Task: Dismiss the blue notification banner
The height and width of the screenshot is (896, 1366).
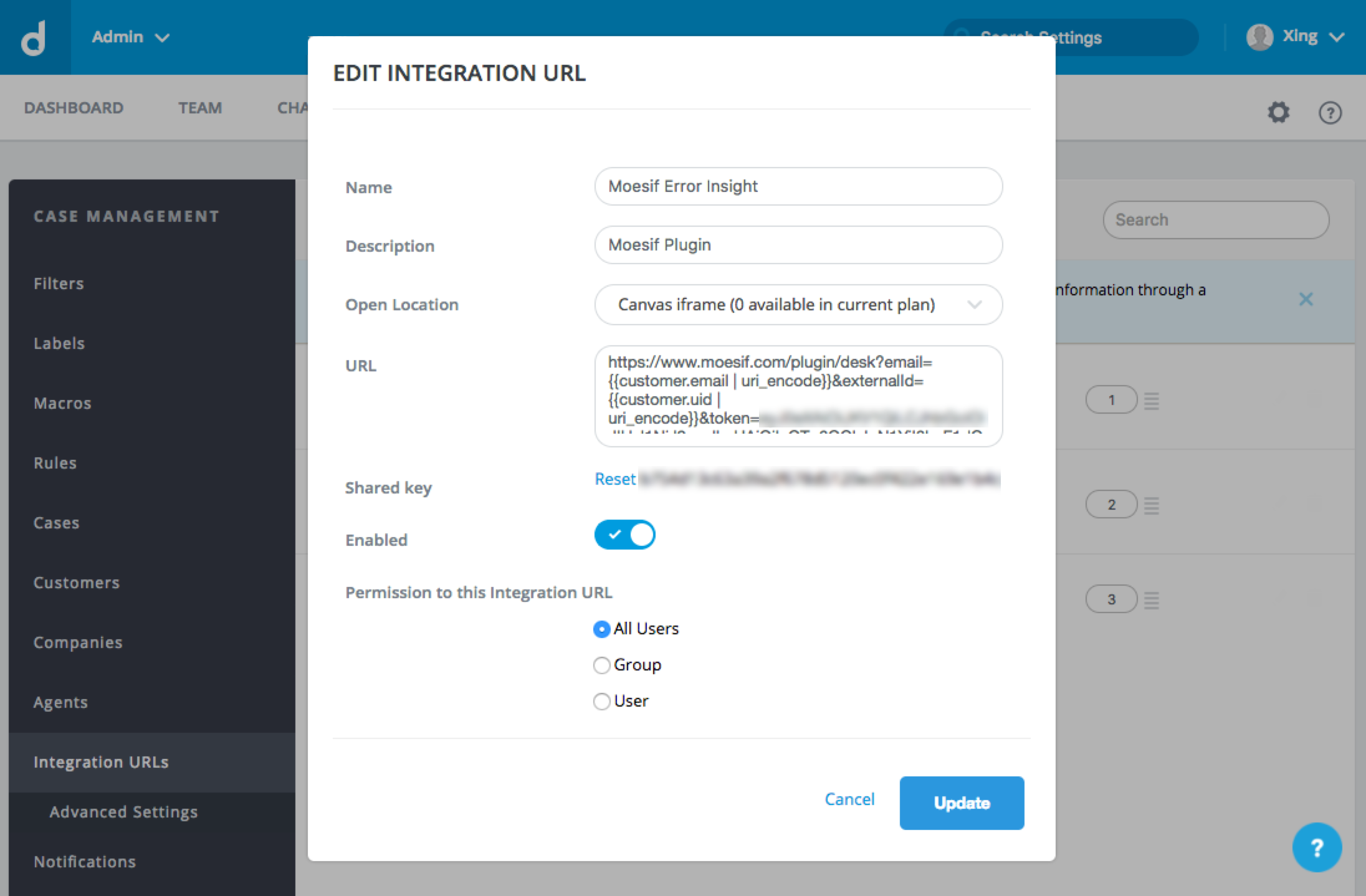Action: (x=1306, y=299)
